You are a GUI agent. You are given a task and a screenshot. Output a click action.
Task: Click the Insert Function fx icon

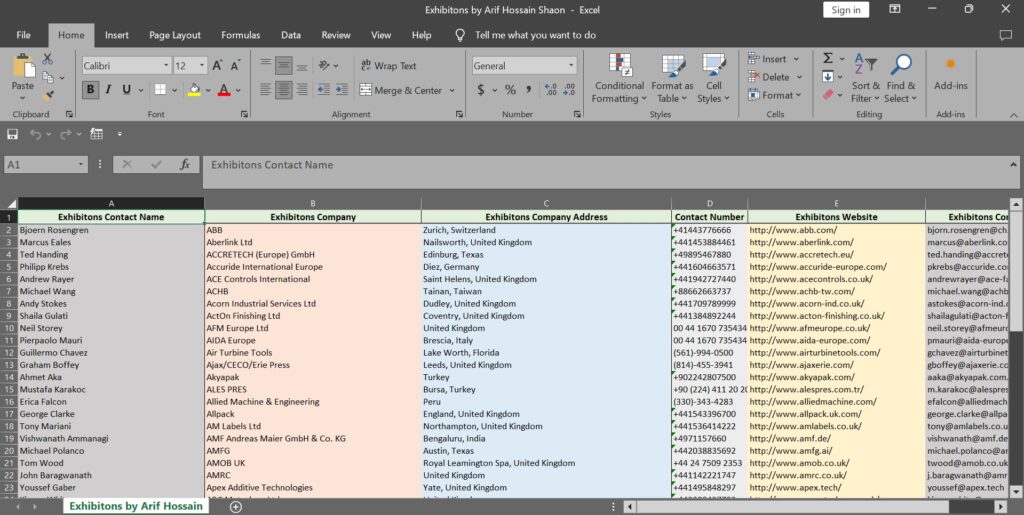tap(185, 164)
